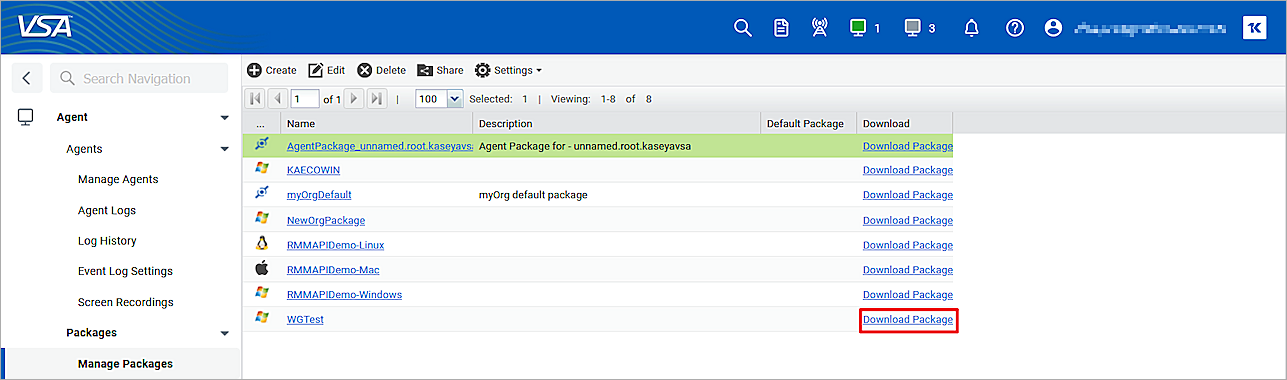Open Agent Logs in navigation
The width and height of the screenshot is (1287, 380).
point(107,211)
